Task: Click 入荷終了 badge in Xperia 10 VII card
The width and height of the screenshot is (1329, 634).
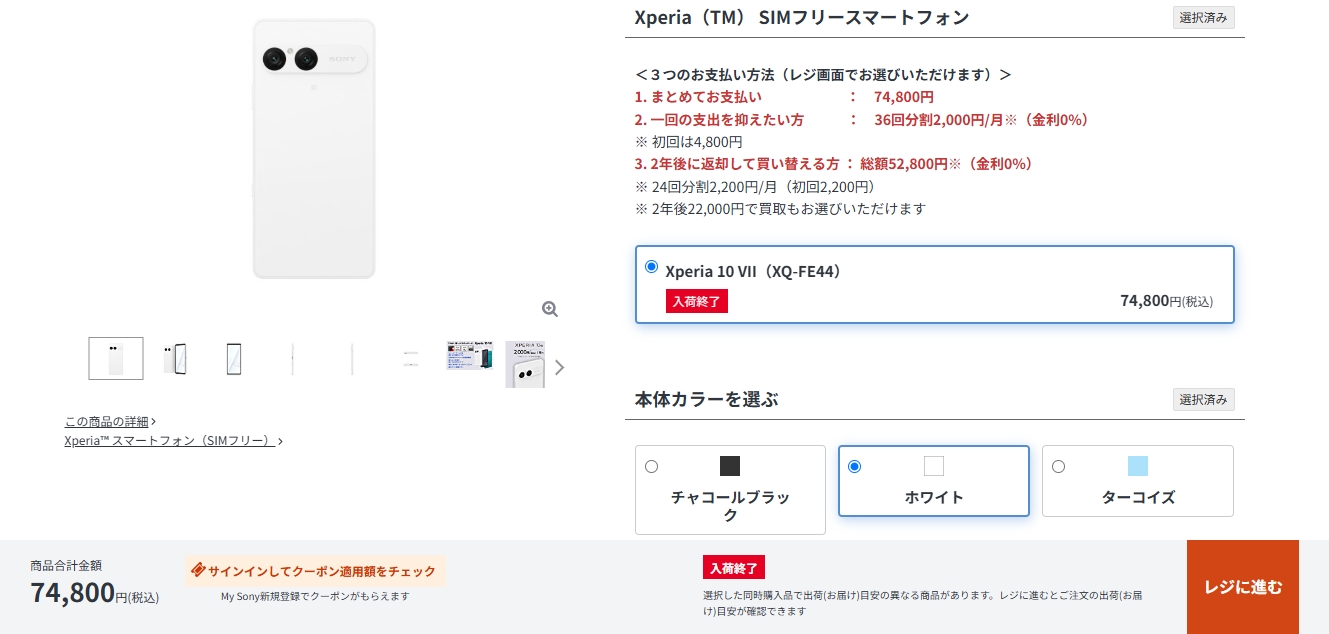Action: pos(697,301)
